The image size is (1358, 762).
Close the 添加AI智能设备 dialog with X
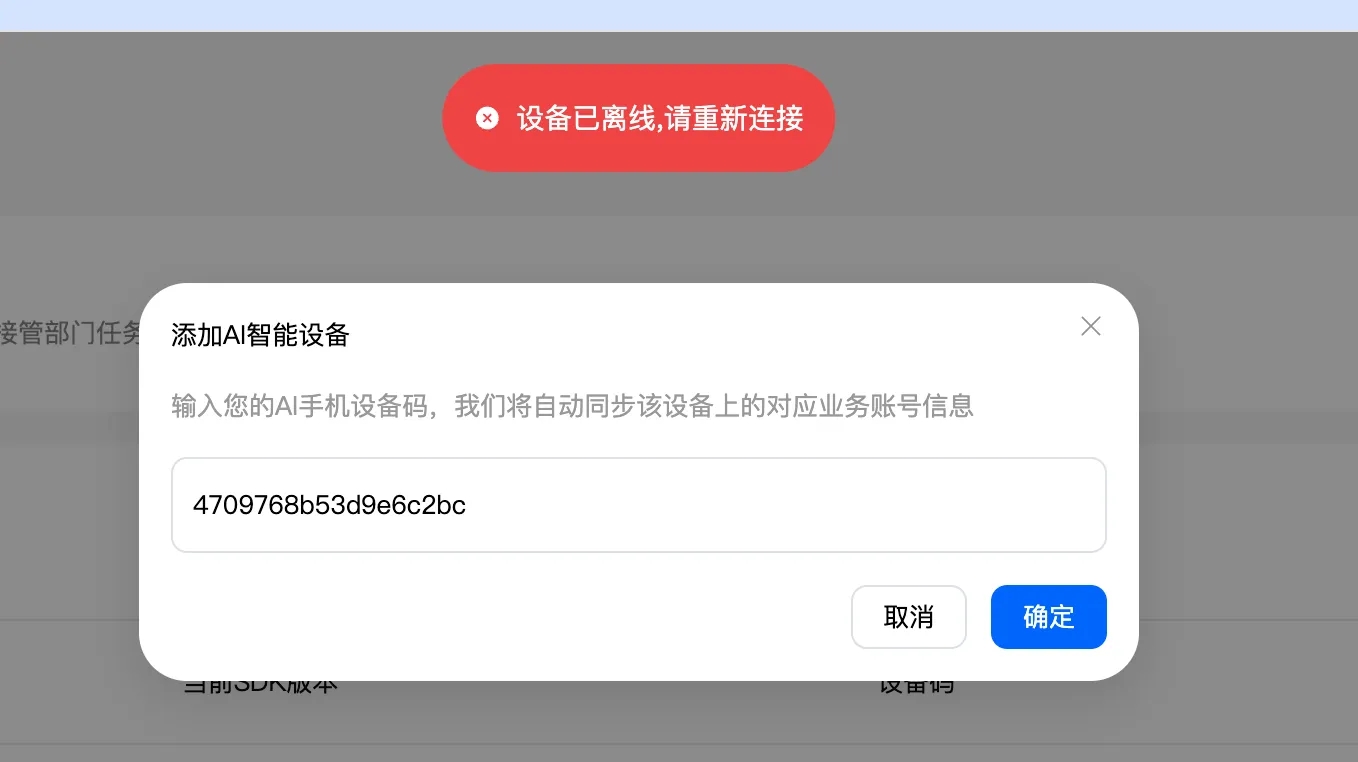(1090, 326)
